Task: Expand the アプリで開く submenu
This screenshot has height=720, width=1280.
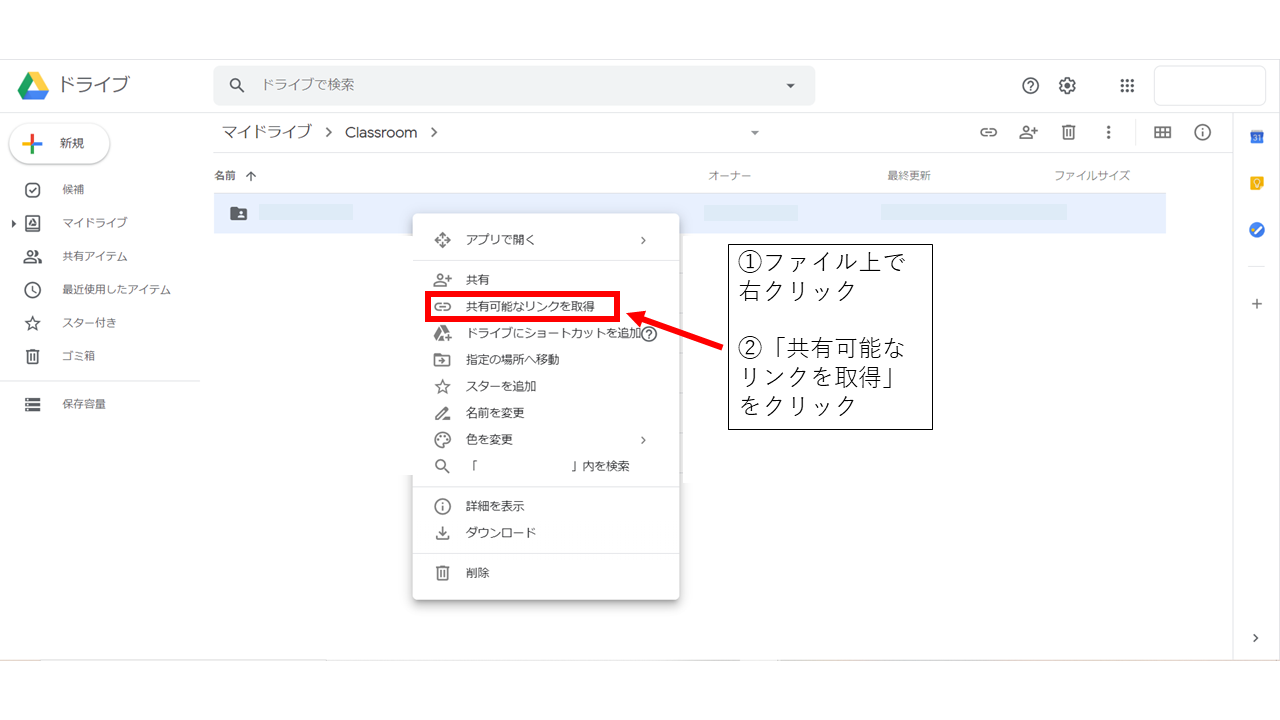Action: [643, 240]
